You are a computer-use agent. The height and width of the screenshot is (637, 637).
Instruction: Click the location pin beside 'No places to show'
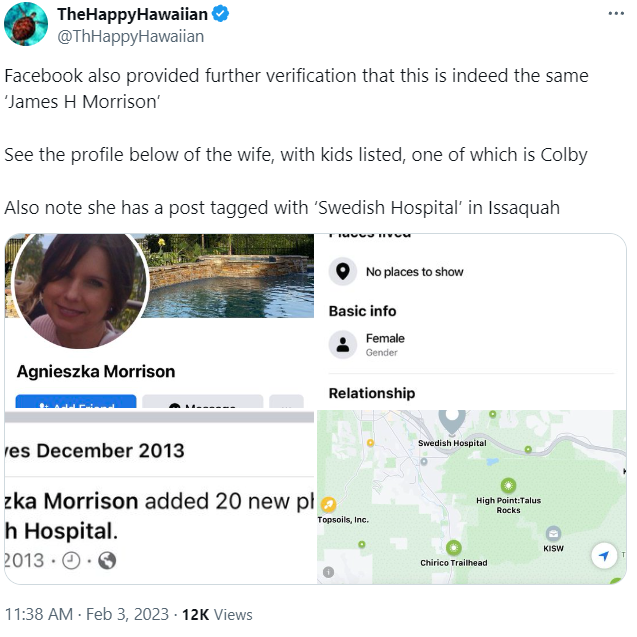343,272
